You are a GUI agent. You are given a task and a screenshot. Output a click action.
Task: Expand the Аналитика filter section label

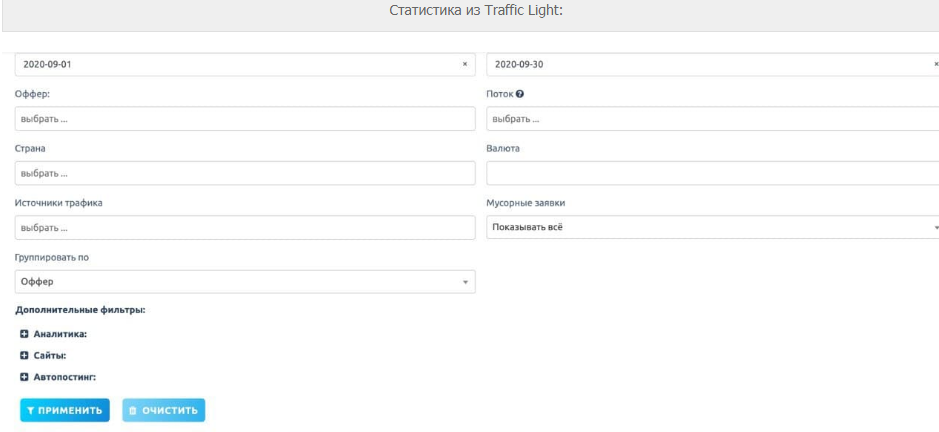60,334
